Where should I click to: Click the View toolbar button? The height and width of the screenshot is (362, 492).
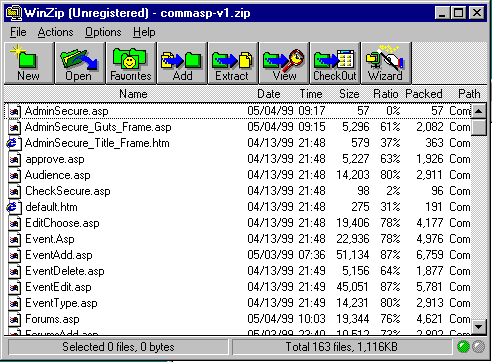(x=284, y=63)
